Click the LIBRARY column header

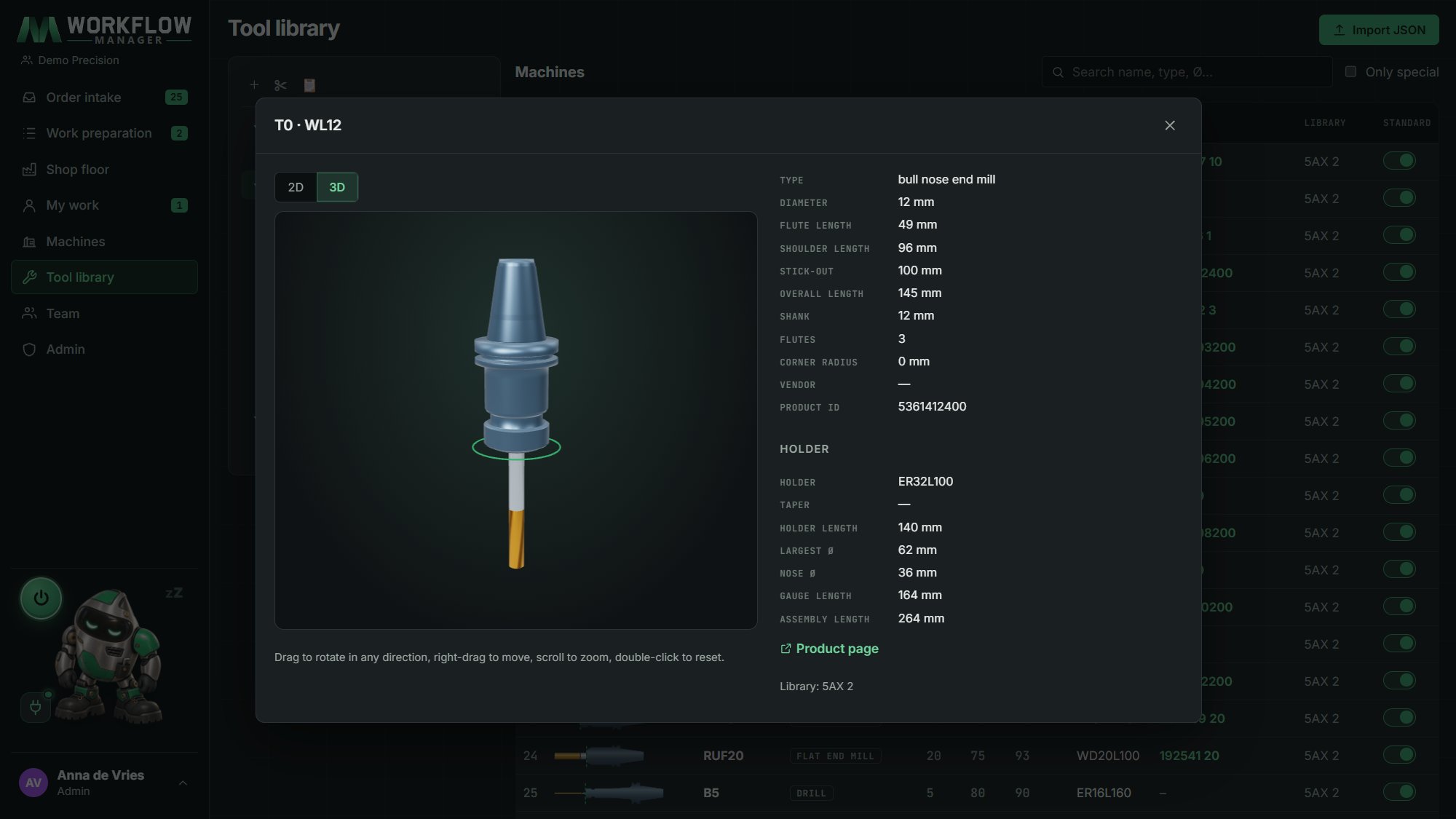tap(1324, 123)
